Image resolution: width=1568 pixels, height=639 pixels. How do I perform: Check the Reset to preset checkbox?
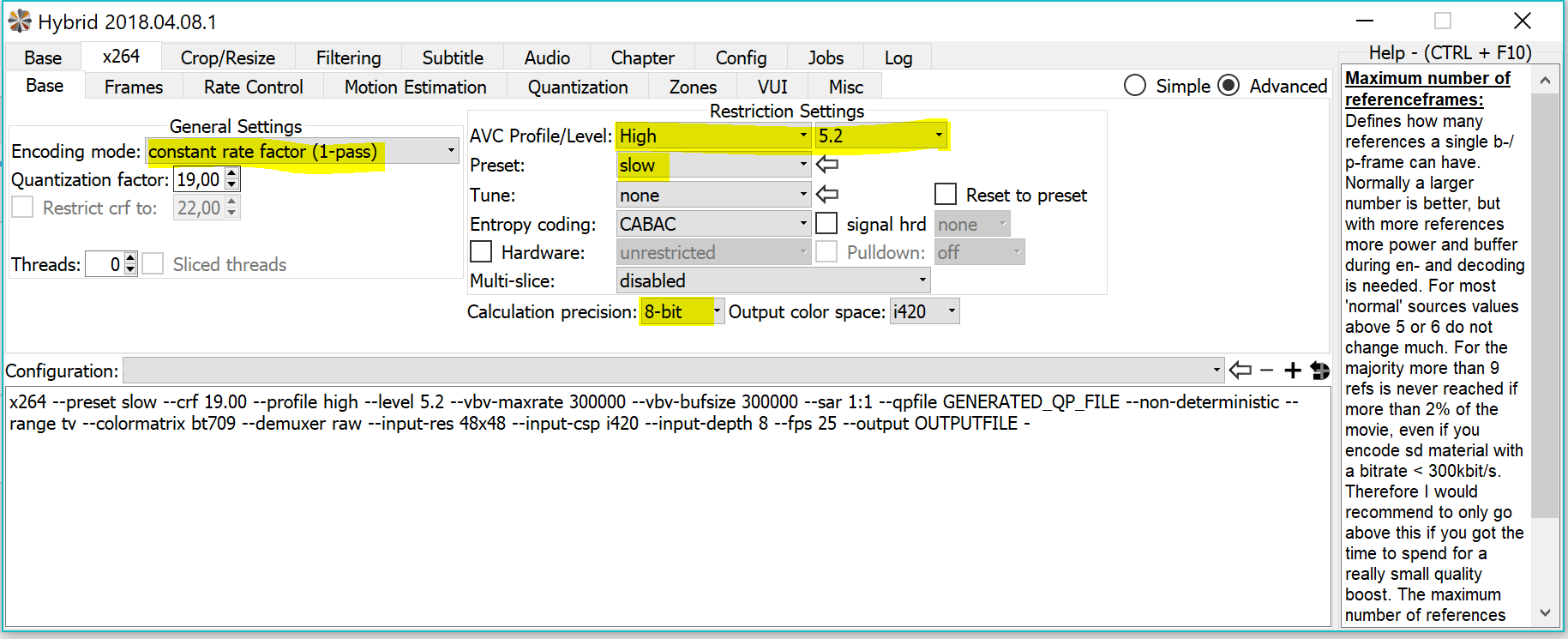(946, 195)
